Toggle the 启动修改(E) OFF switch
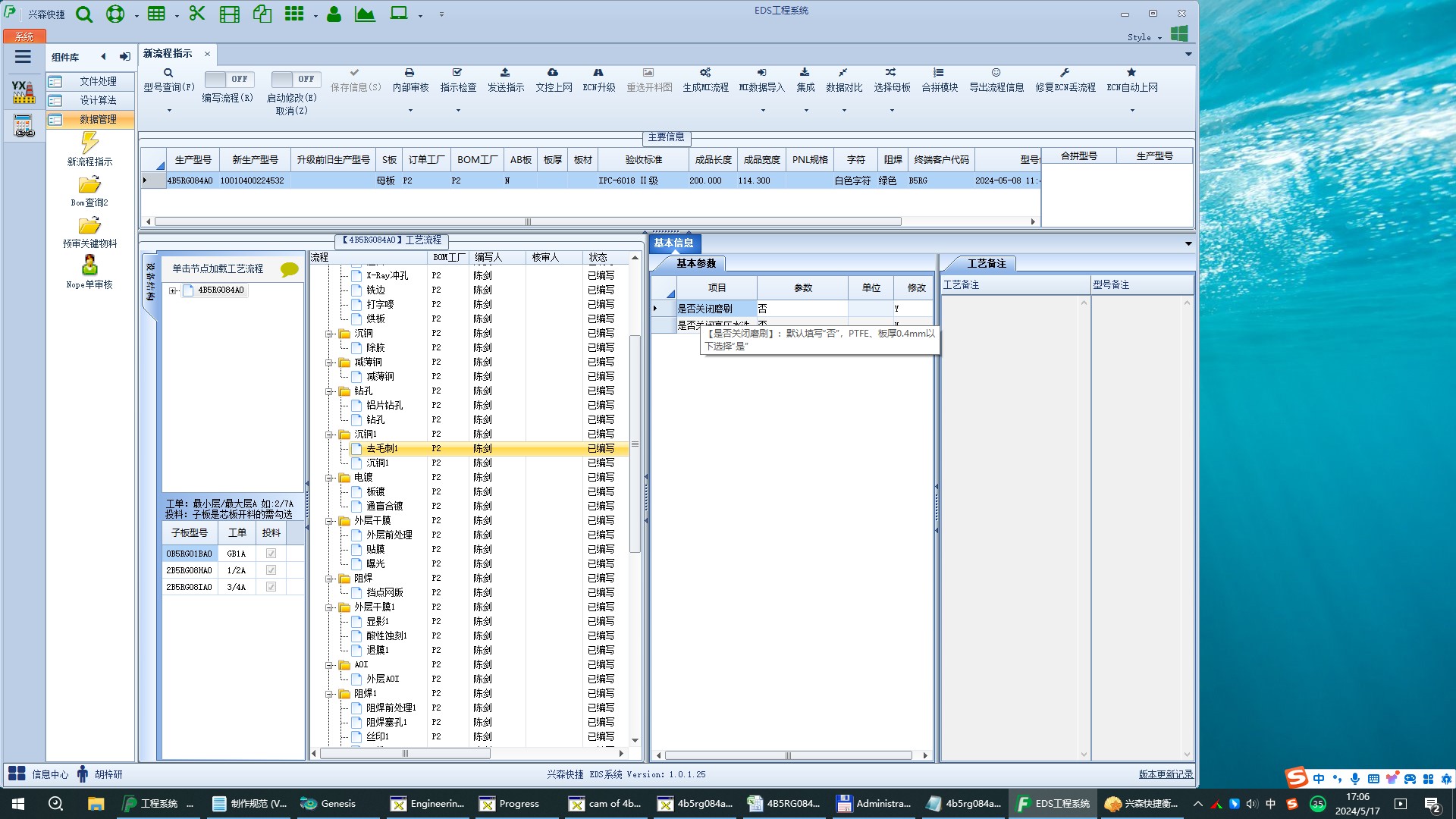 pos(296,79)
